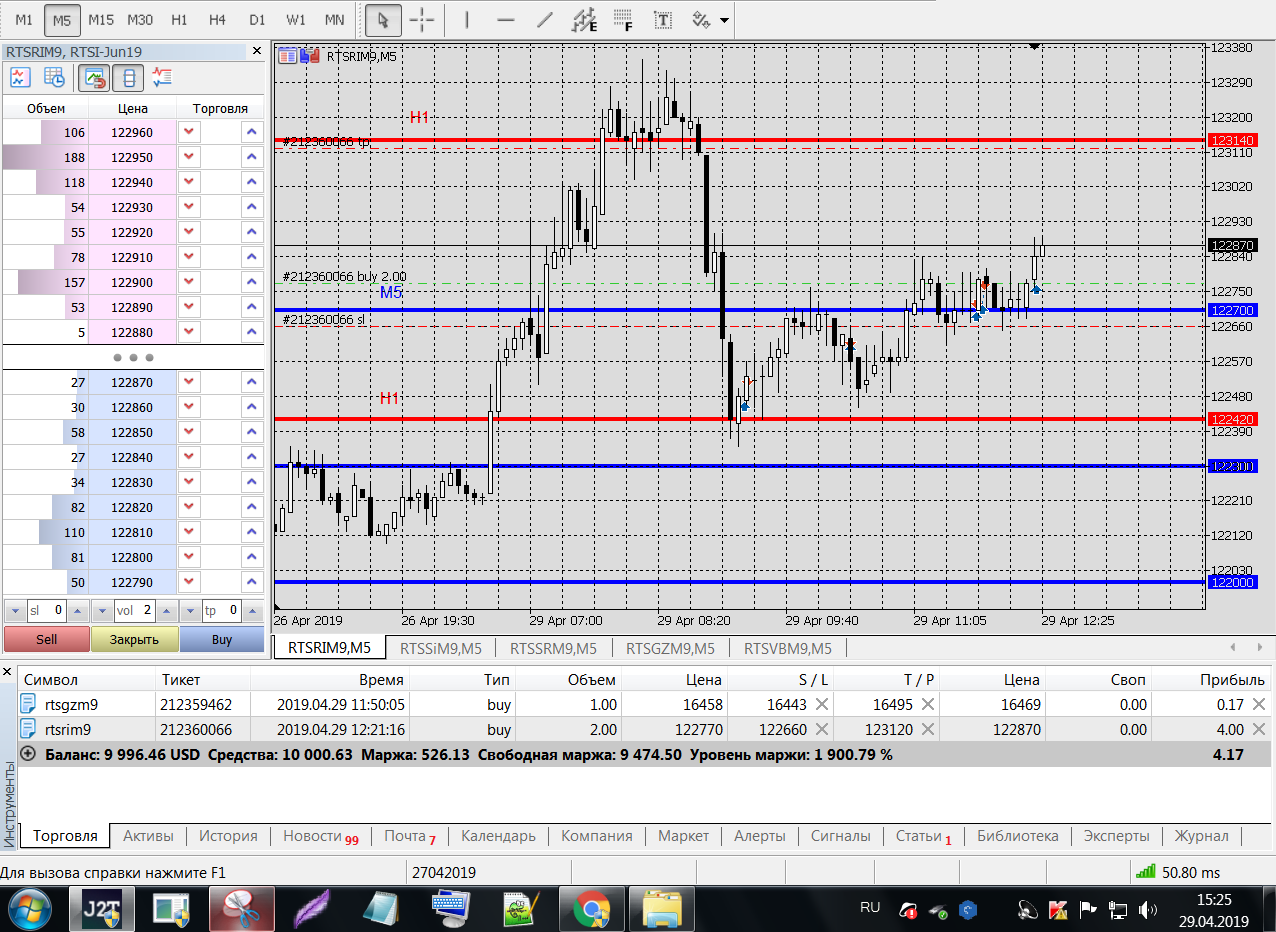The height and width of the screenshot is (932, 1276).
Task: Select the equidistant channel tool
Action: (583, 20)
